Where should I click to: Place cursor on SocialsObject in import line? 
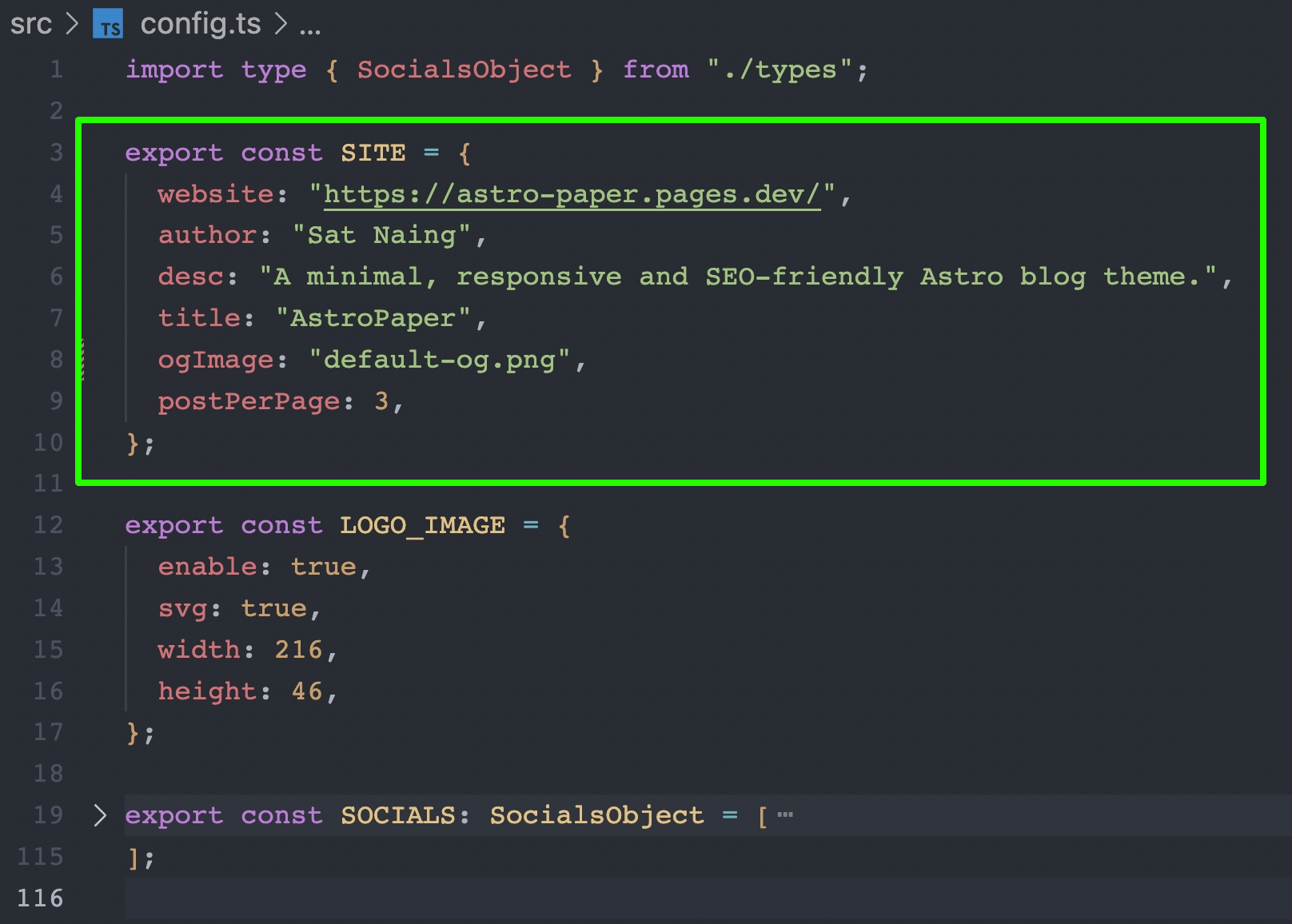pyautogui.click(x=464, y=70)
